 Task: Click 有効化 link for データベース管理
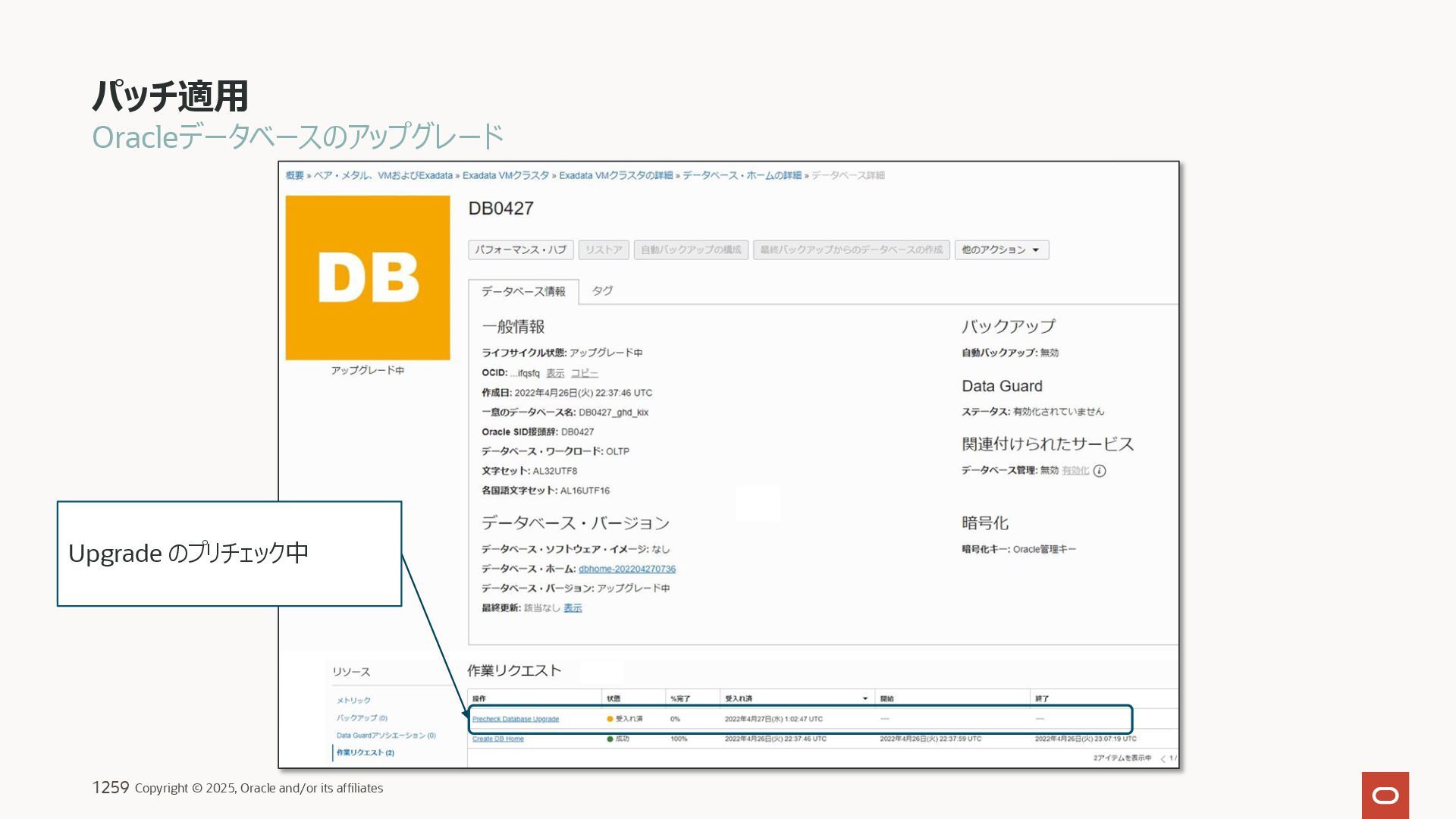pyautogui.click(x=1075, y=471)
